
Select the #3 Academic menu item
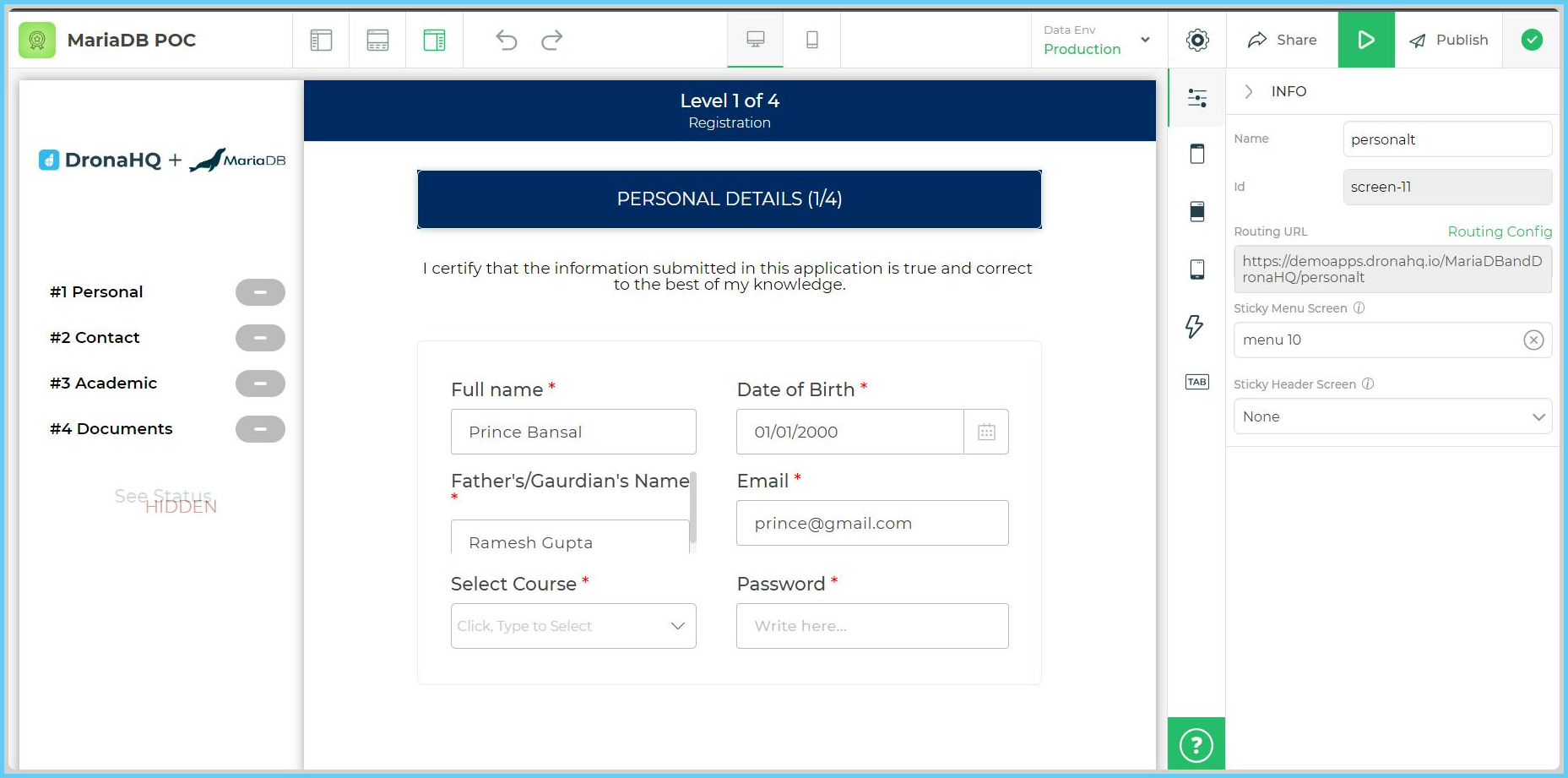[x=104, y=384]
